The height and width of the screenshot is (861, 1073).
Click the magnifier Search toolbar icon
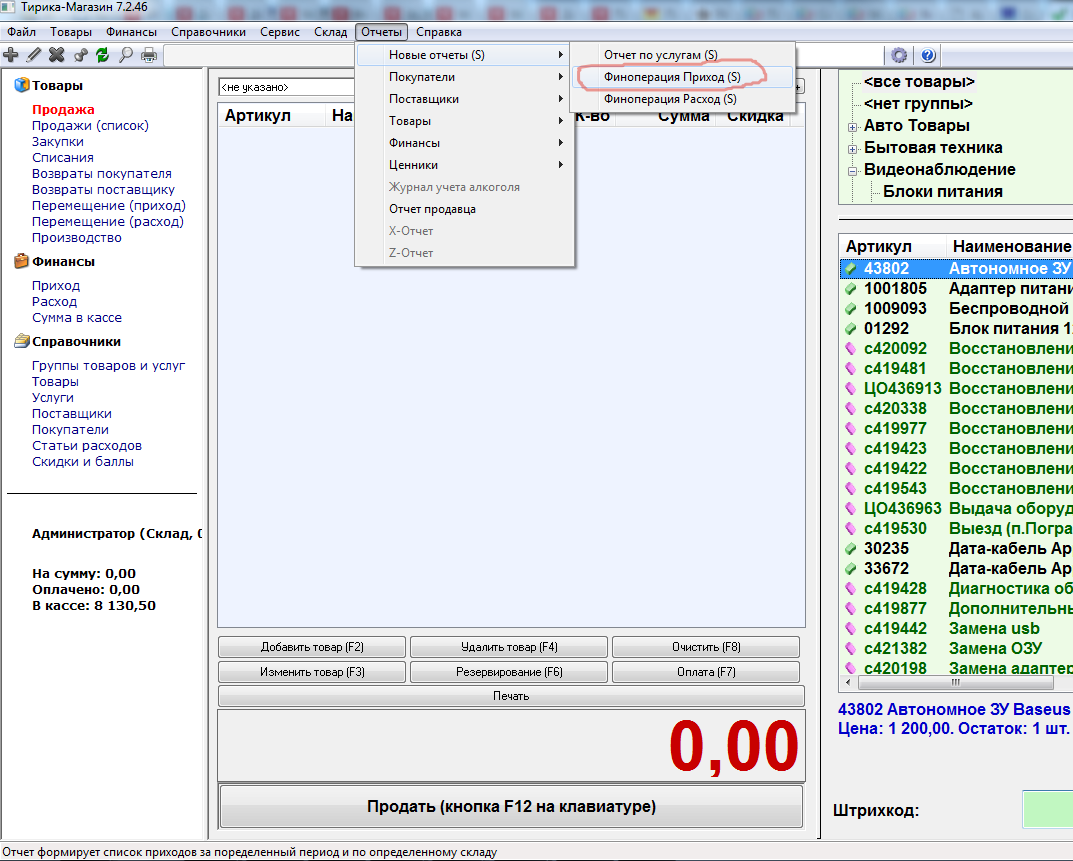point(126,55)
